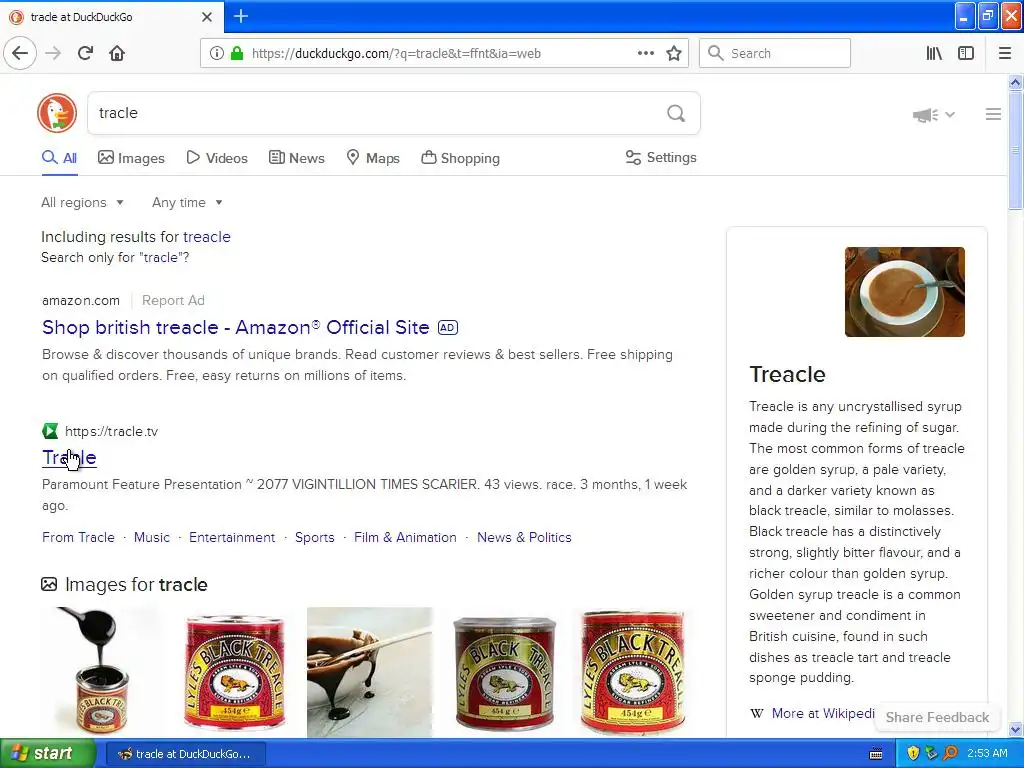Click the Images for tracle picture icon
The width and height of the screenshot is (1024, 768).
49,584
